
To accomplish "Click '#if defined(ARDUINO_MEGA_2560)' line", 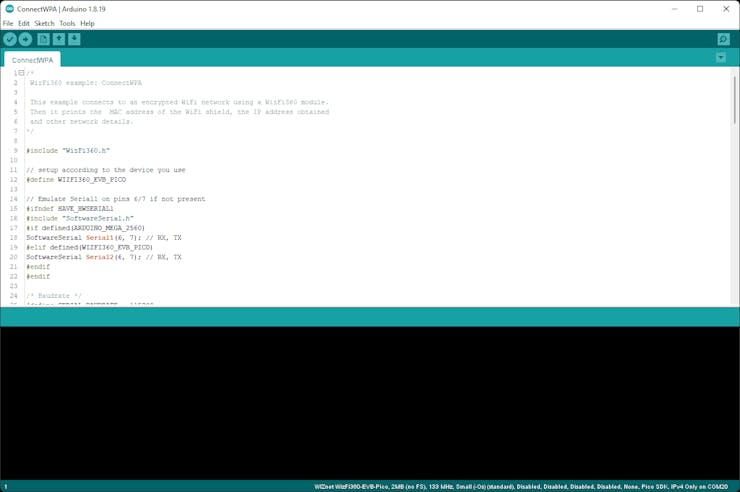I will pos(85,228).
